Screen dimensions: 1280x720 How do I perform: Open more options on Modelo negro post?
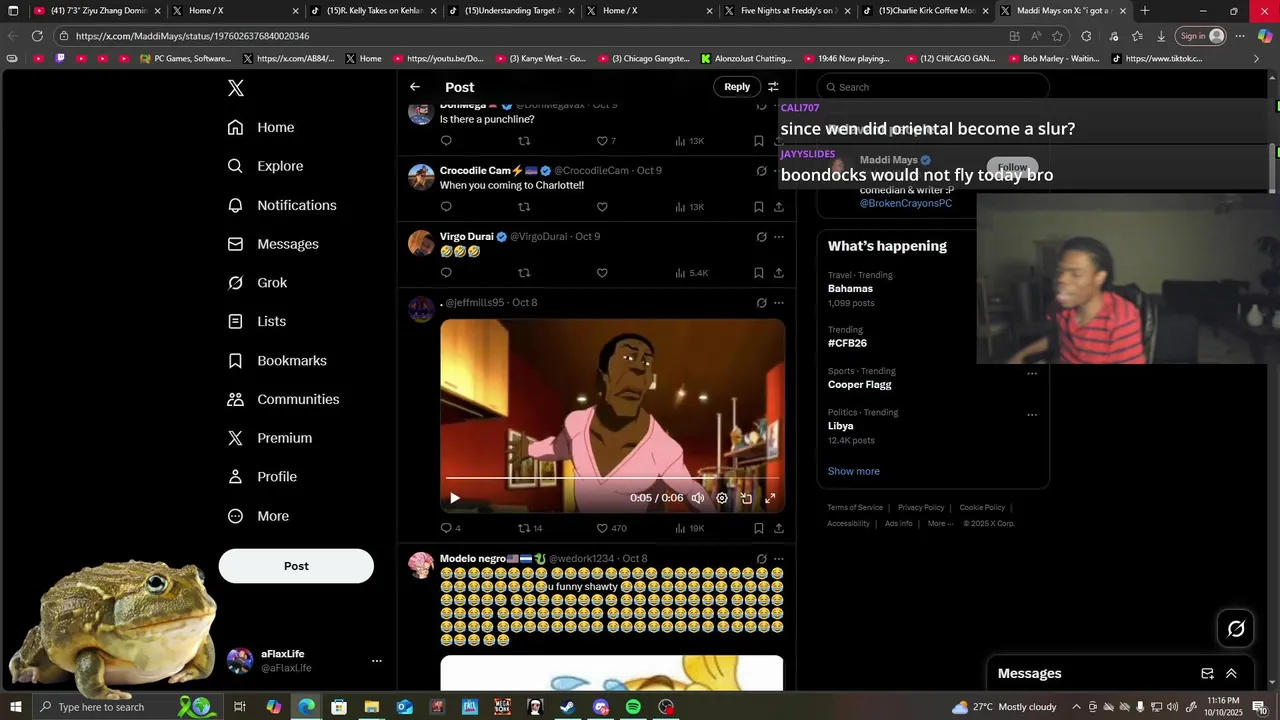tap(778, 559)
